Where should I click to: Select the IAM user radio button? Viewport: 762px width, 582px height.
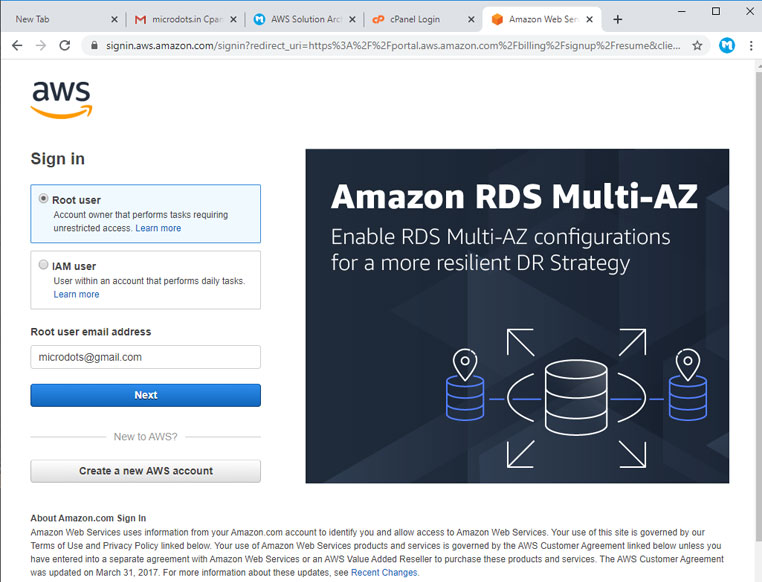(x=43, y=265)
